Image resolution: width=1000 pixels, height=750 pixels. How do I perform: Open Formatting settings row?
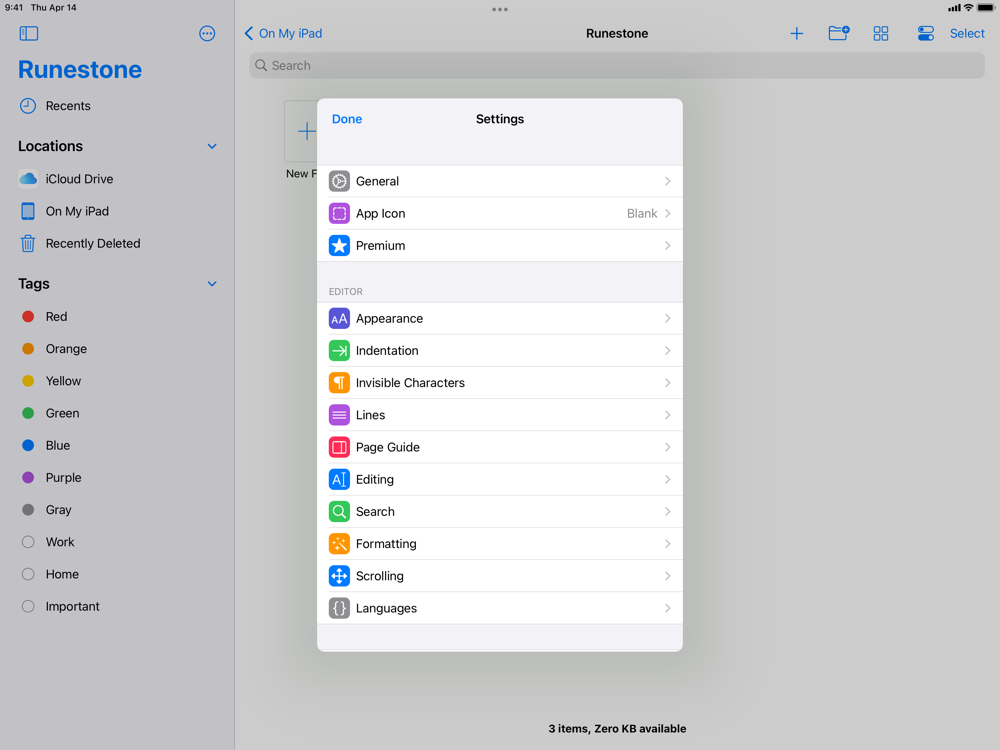tap(500, 544)
